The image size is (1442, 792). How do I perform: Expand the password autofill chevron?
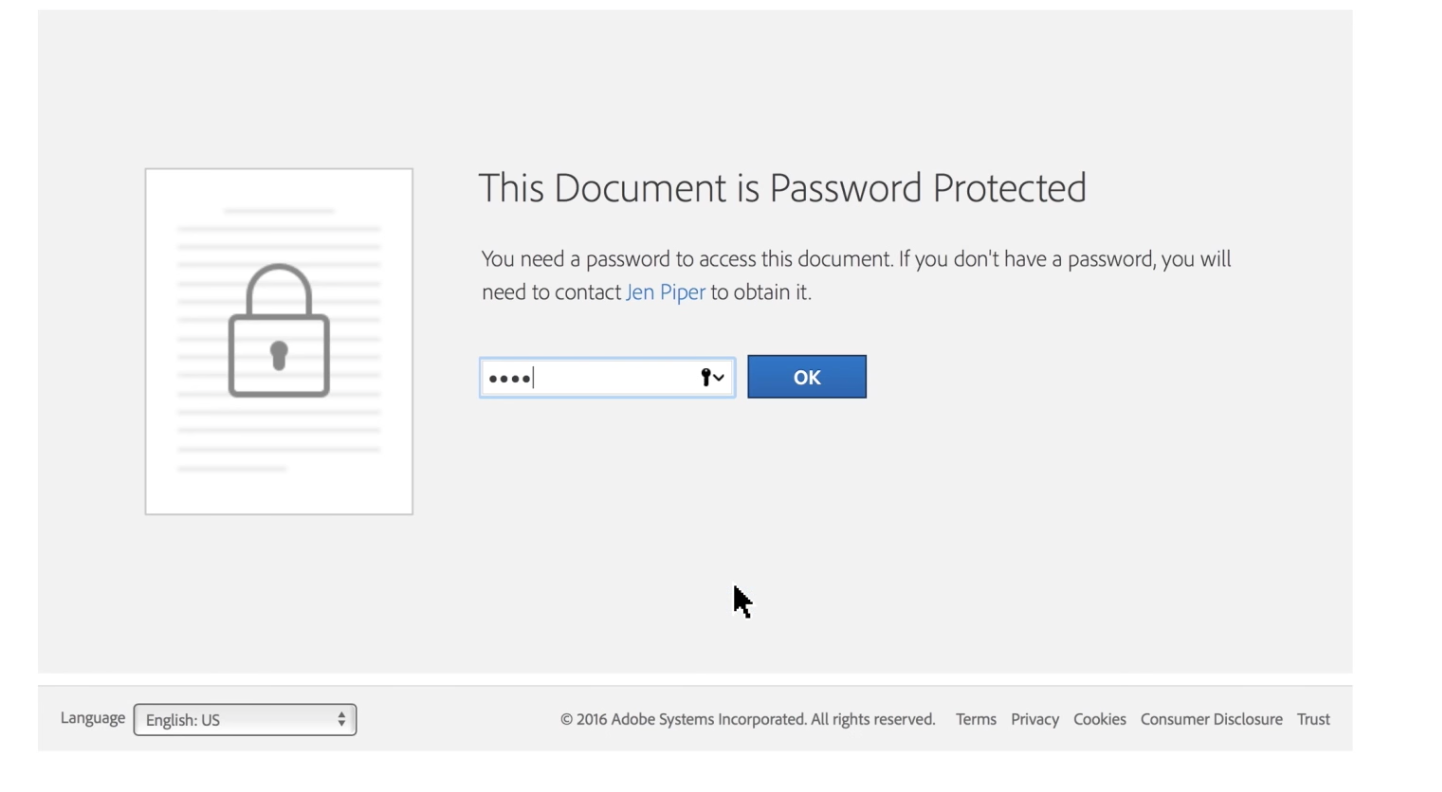click(719, 378)
